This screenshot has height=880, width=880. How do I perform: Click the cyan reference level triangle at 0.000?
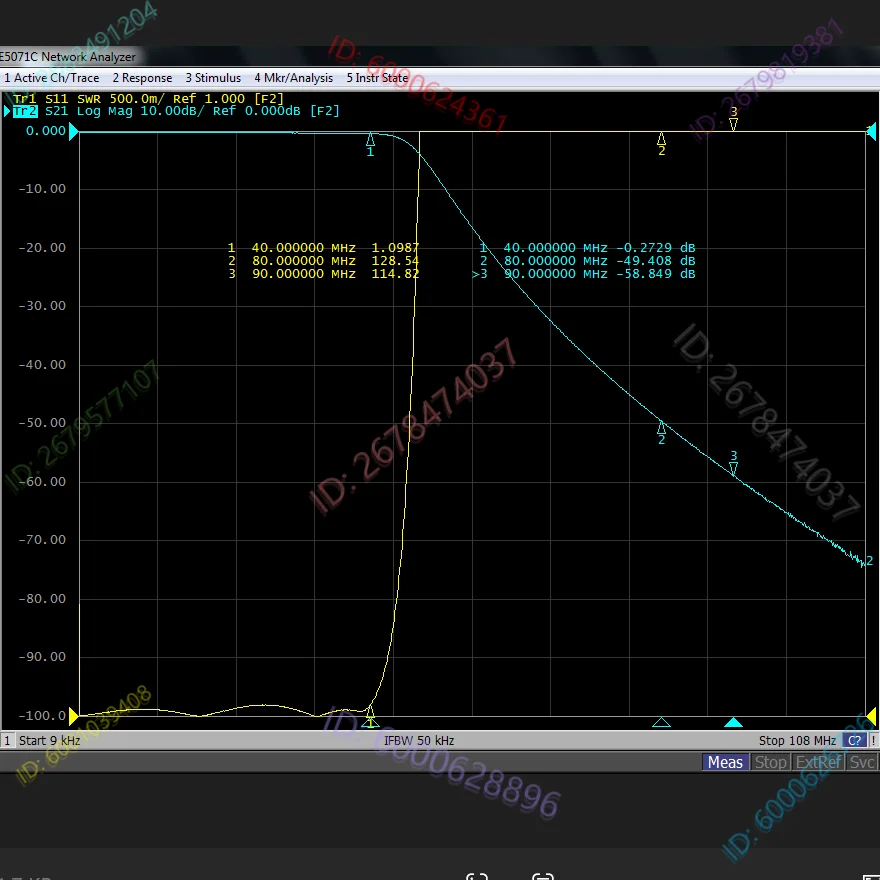coord(73,131)
